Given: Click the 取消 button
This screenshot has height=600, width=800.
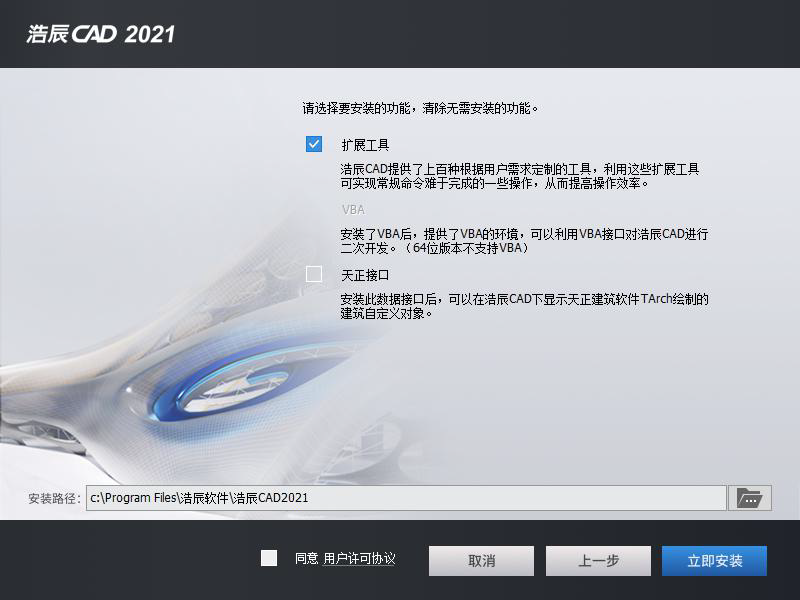Looking at the screenshot, I should click(x=481, y=561).
